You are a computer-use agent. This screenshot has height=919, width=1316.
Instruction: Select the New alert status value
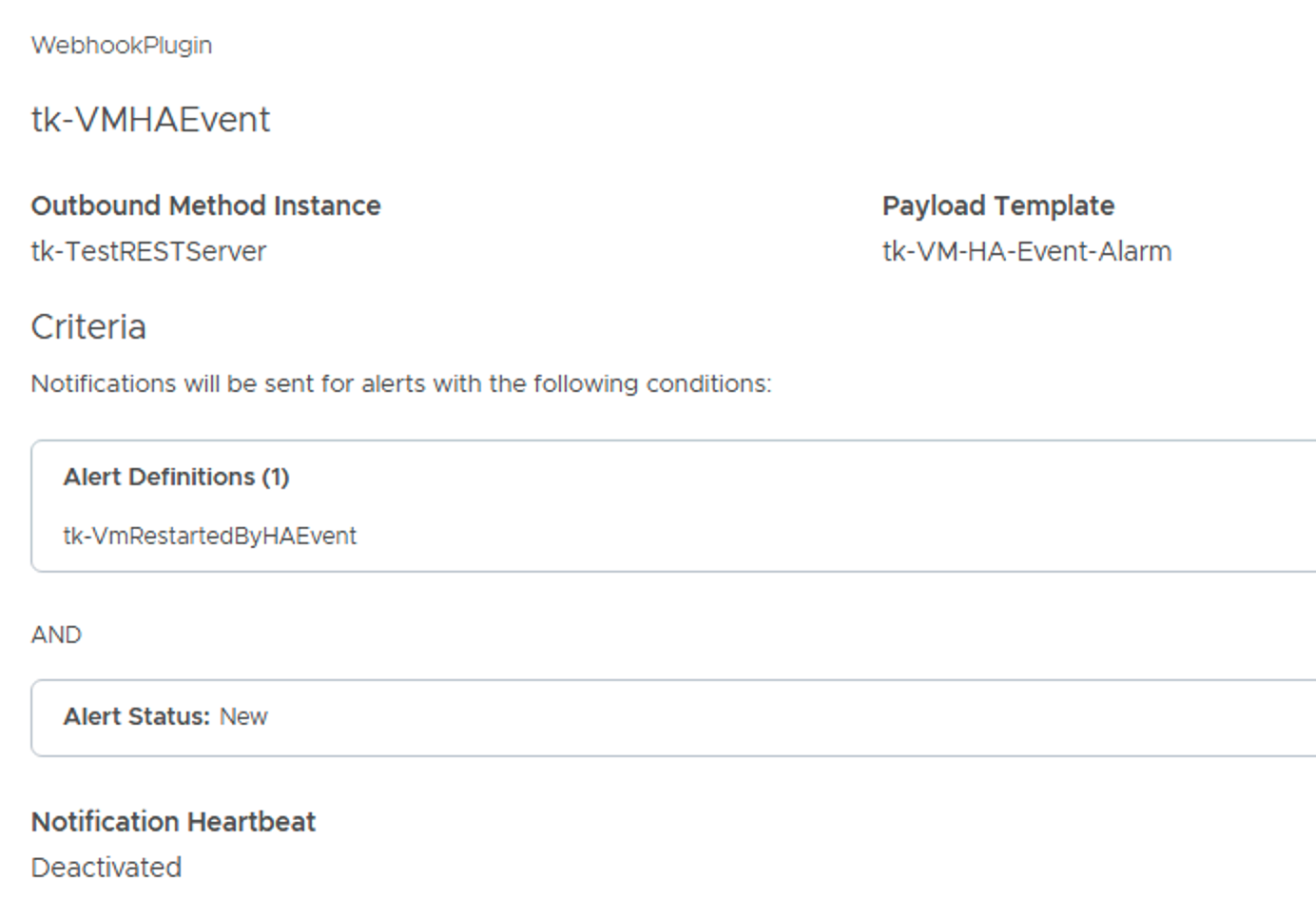click(x=243, y=716)
